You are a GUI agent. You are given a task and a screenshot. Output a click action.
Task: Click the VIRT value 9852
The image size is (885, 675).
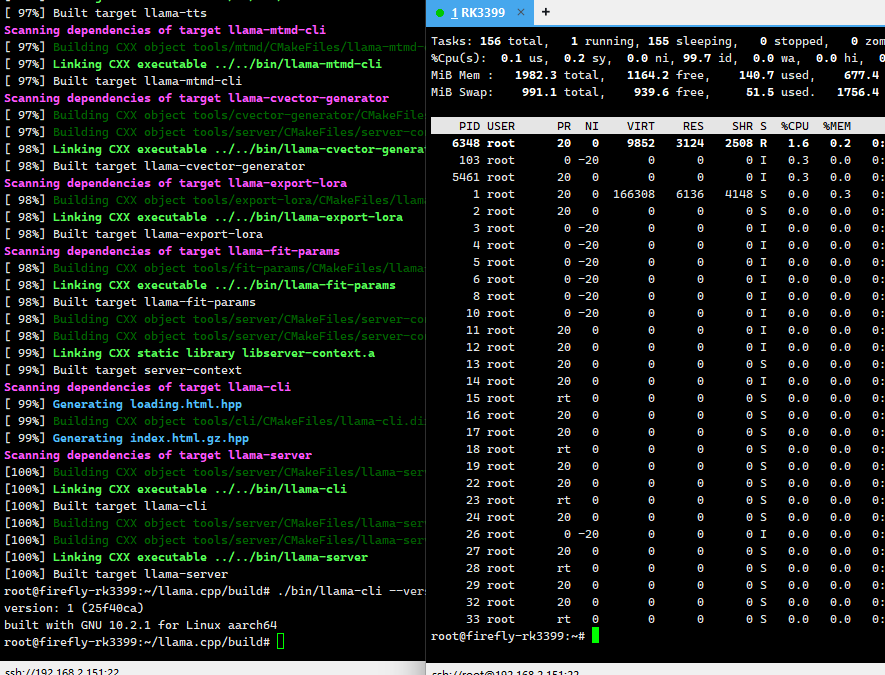click(x=641, y=143)
